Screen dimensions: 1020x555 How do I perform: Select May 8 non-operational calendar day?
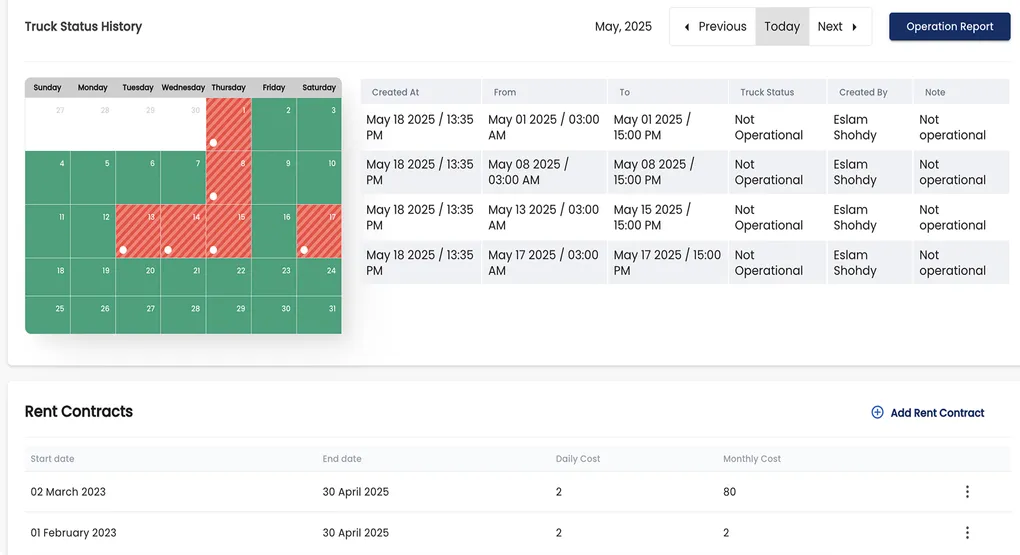coord(229,177)
